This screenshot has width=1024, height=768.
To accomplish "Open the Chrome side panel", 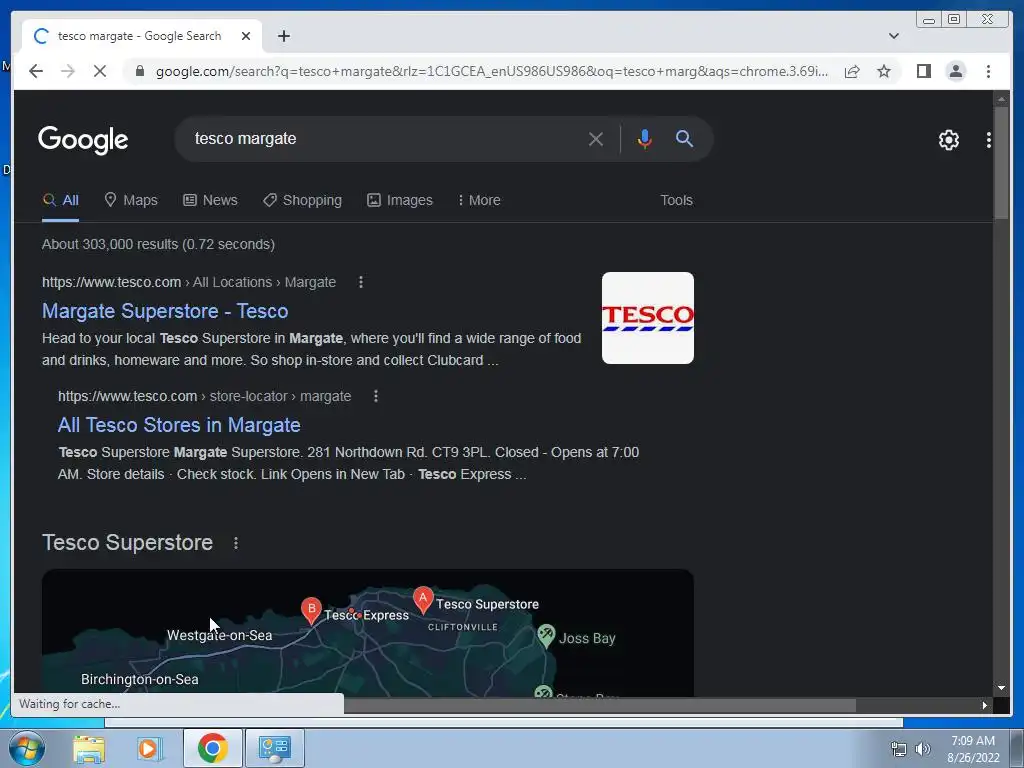I will (923, 71).
